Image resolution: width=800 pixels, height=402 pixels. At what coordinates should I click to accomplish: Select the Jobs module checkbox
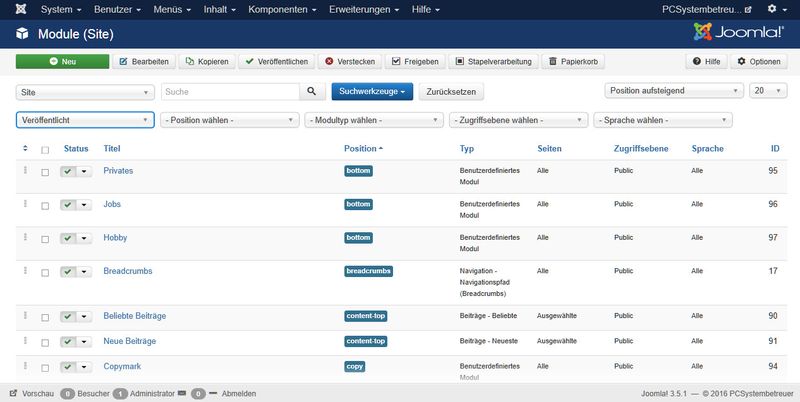pyautogui.click(x=45, y=206)
